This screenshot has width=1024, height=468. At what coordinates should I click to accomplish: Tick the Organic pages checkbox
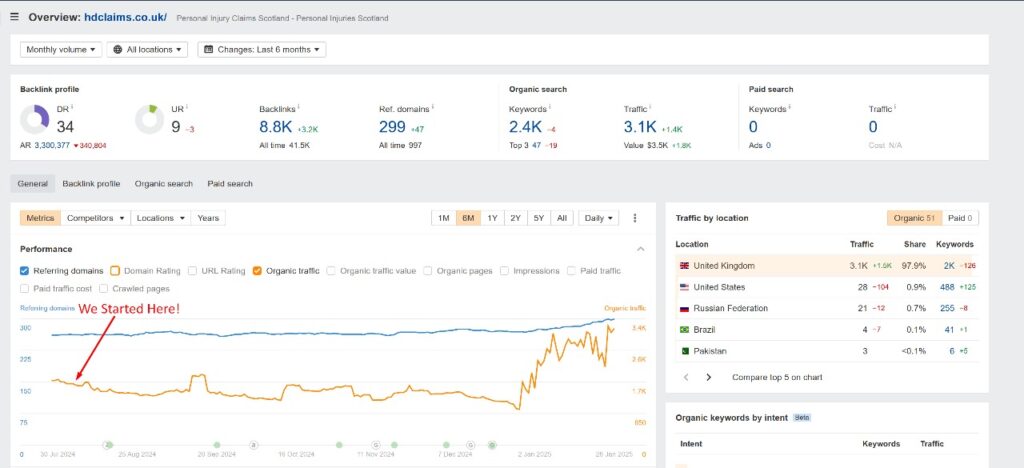pyautogui.click(x=429, y=270)
